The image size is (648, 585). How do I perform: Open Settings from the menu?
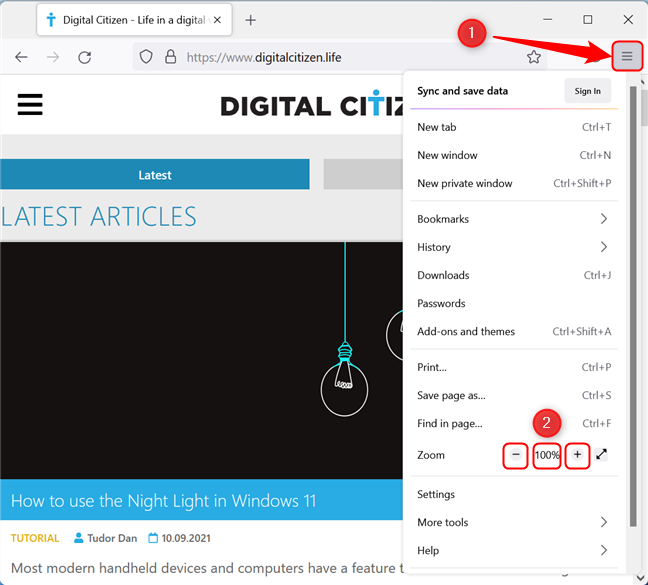[514, 494]
